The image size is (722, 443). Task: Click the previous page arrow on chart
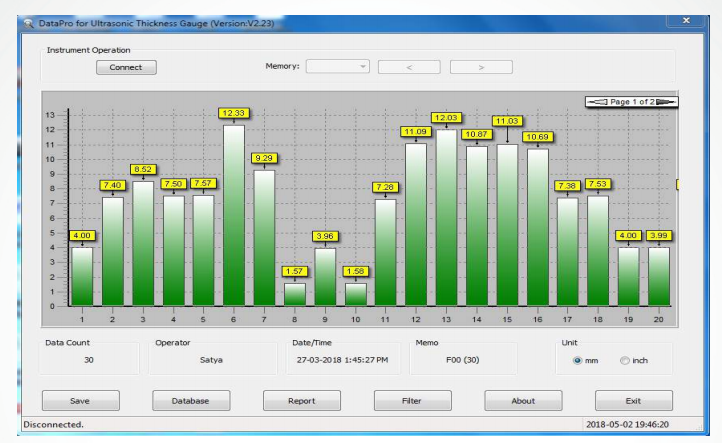click(597, 101)
